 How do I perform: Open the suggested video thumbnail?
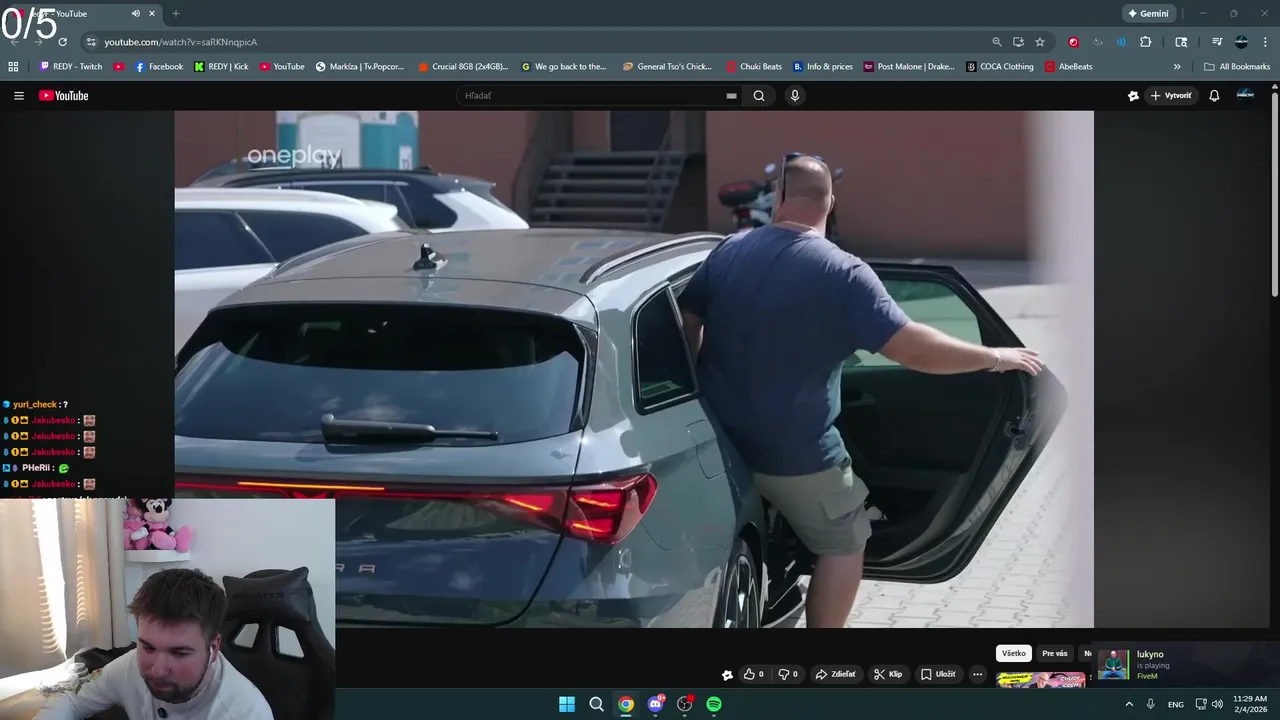point(1040,680)
